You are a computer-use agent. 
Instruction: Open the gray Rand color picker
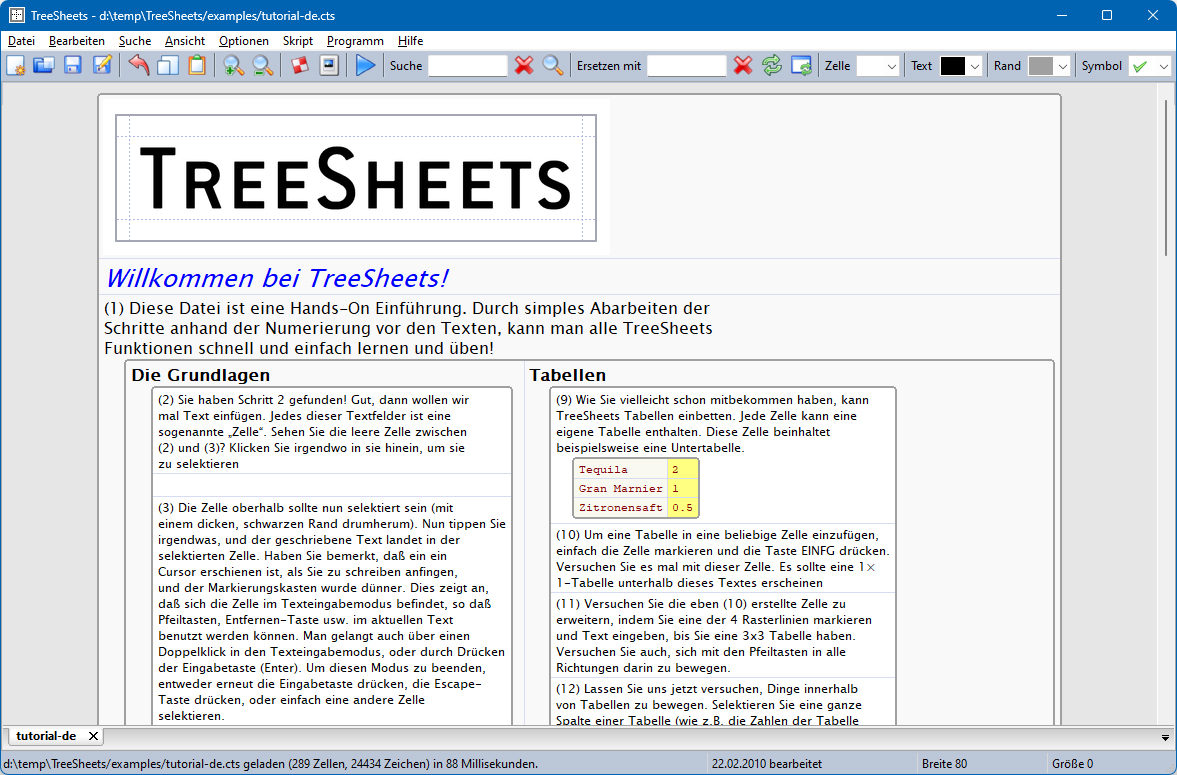[x=1049, y=66]
